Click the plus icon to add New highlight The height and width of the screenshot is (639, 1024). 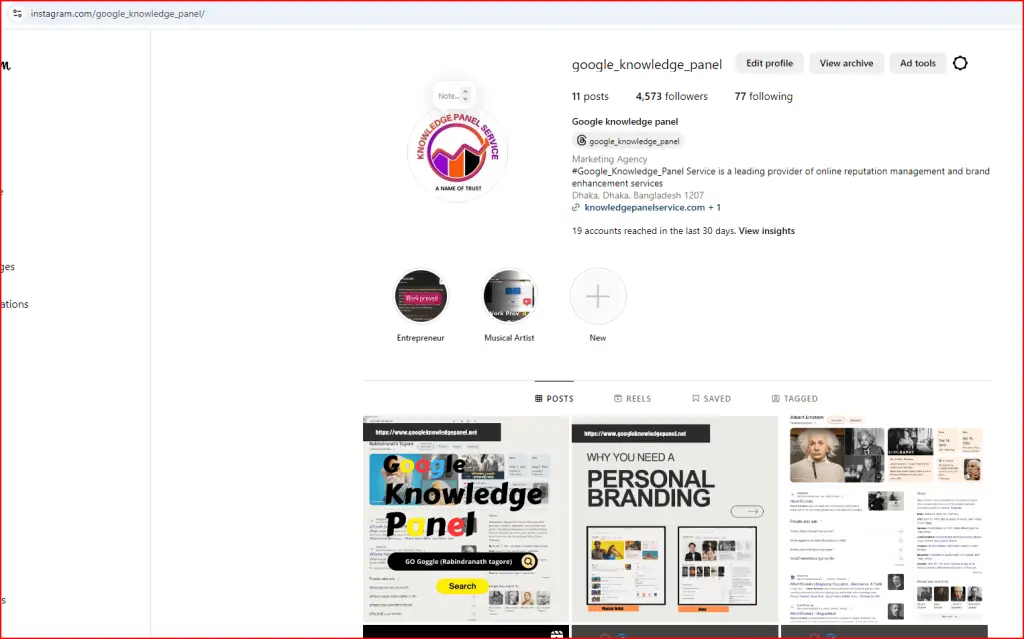[x=598, y=297]
